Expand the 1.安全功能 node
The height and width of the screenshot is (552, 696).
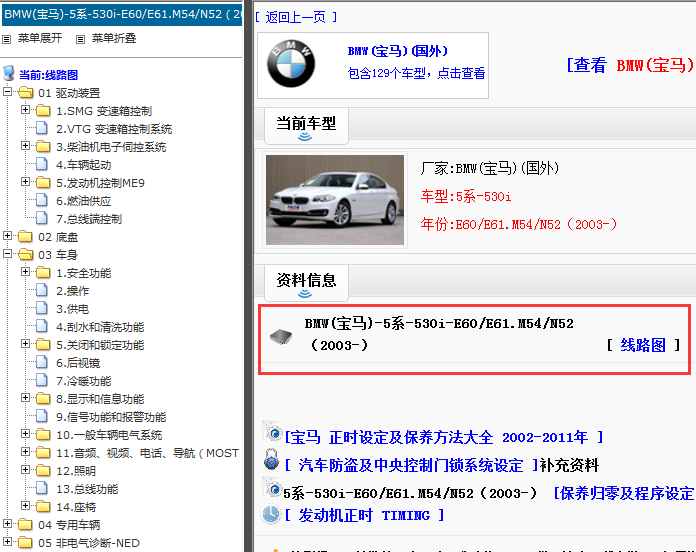25,272
